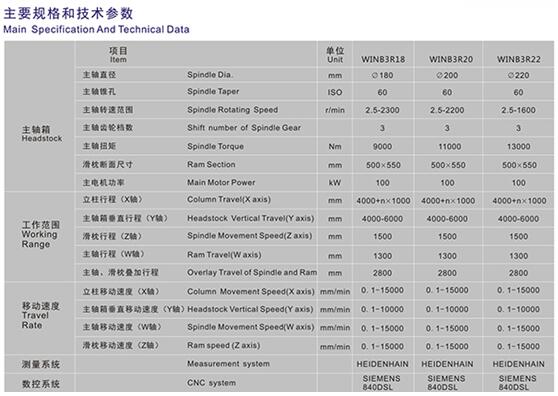Click HEIDENHAIN under WINB3R18
Viewport: 558px width, 396px height.
click(382, 364)
